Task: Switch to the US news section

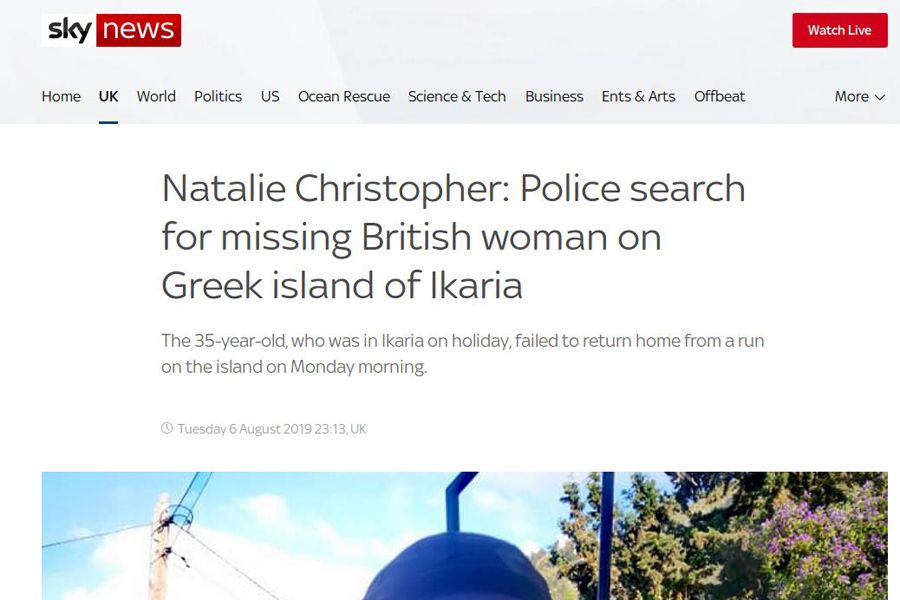Action: [270, 96]
